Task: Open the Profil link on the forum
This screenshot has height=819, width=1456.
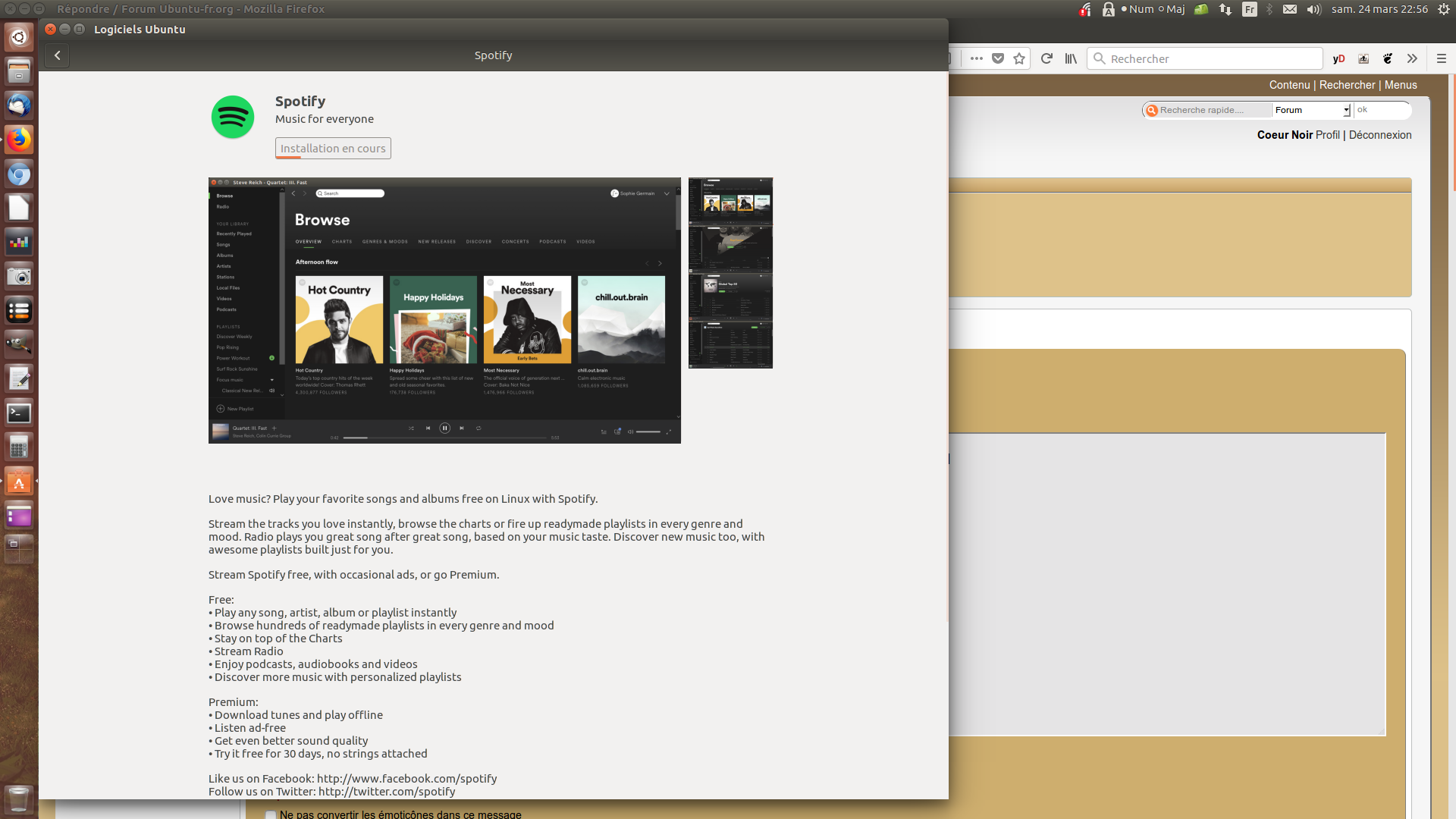Action: pos(1328,135)
